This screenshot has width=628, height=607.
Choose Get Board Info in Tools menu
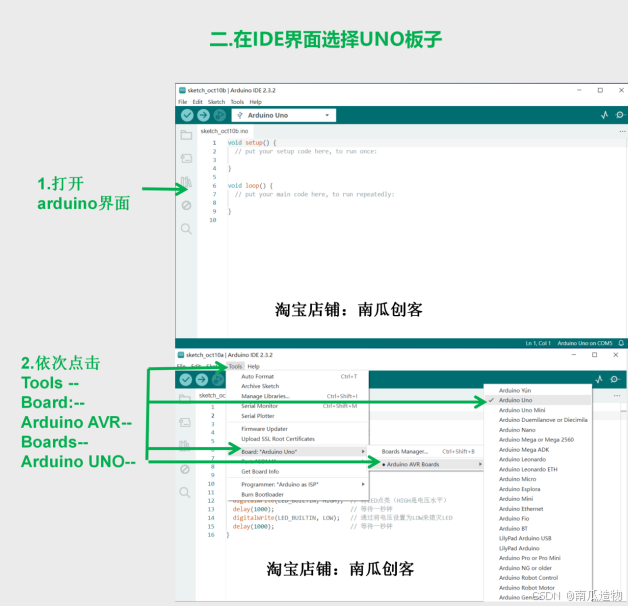[297, 472]
